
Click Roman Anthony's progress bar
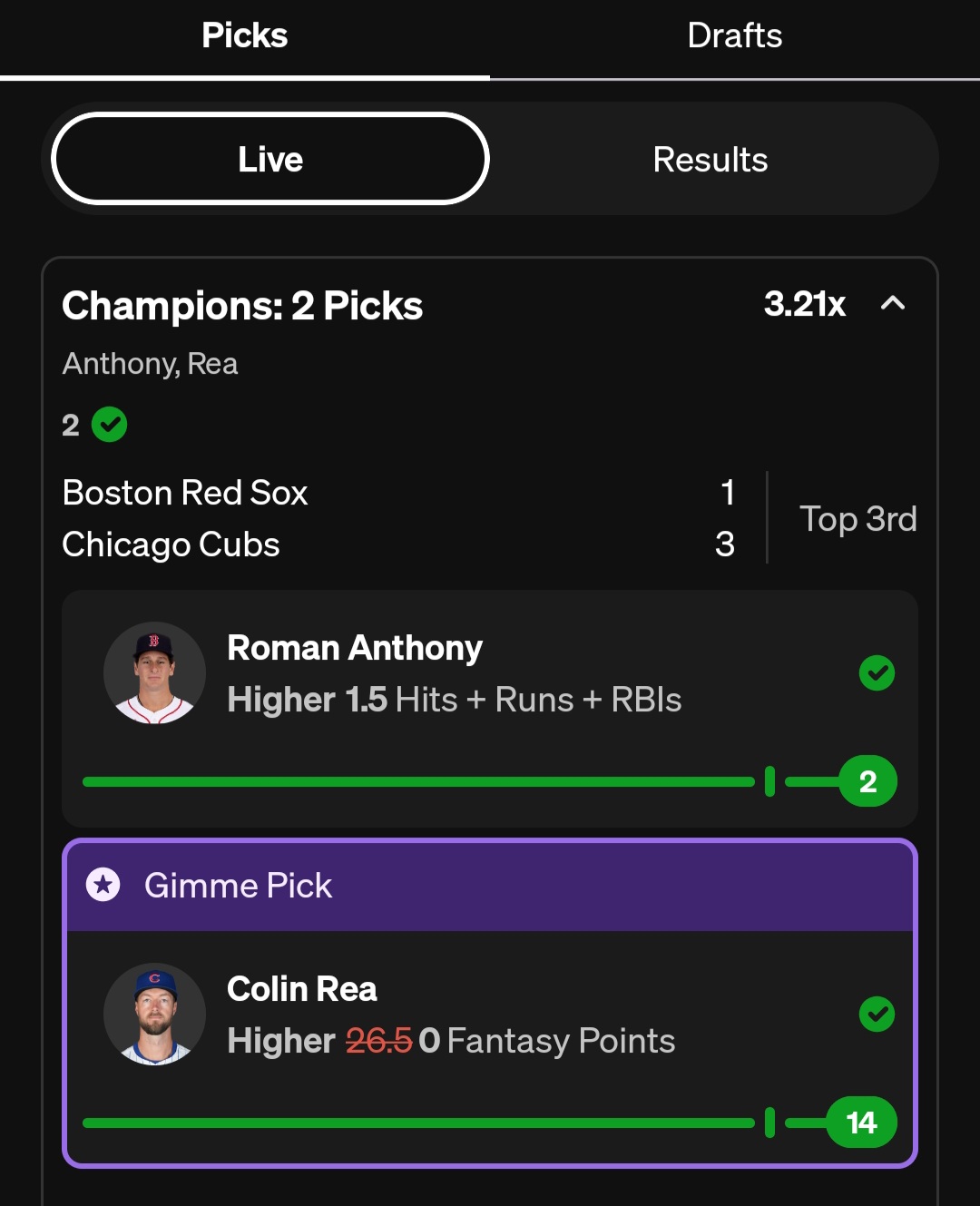[x=417, y=781]
